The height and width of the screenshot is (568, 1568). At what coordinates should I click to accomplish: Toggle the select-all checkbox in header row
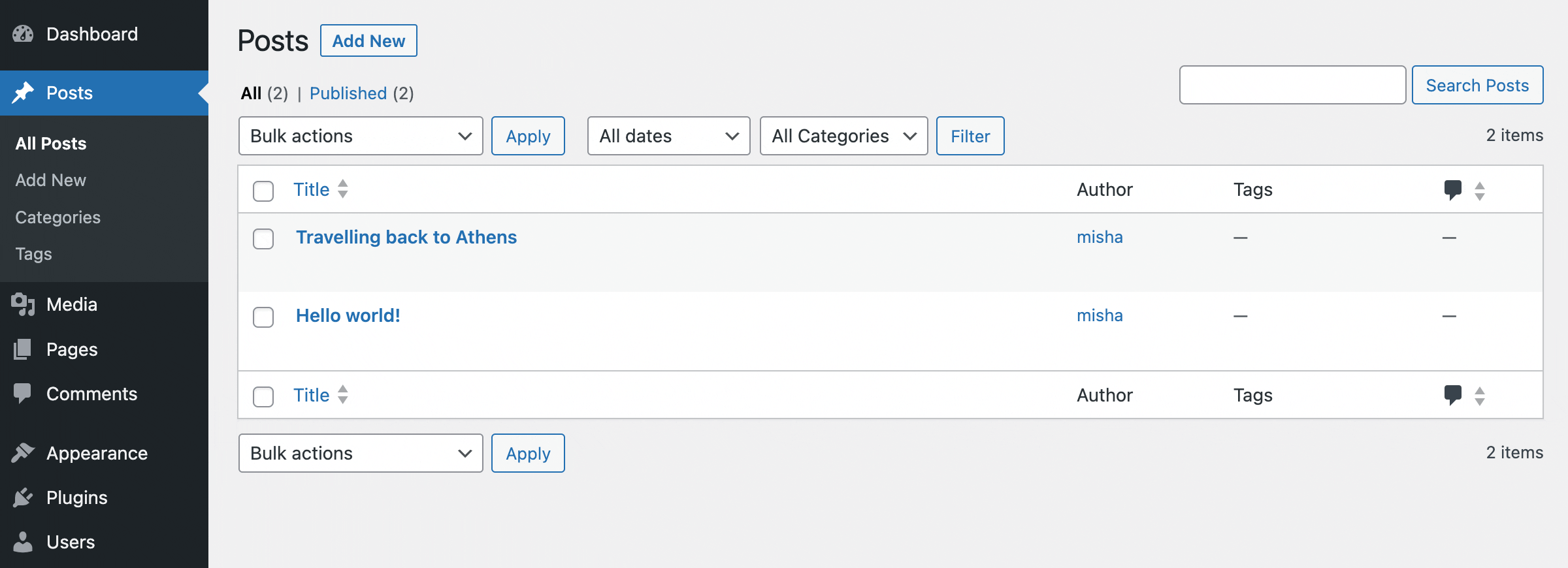pyautogui.click(x=263, y=191)
